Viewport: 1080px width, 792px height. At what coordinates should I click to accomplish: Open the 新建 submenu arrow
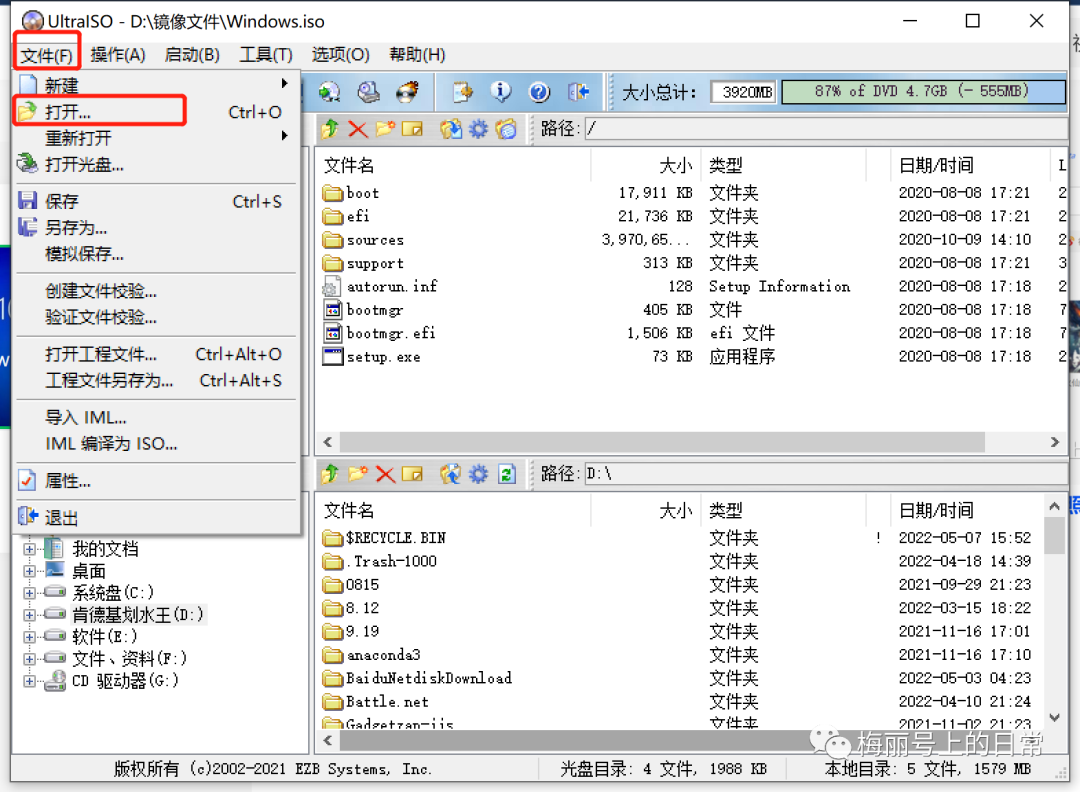click(x=284, y=84)
